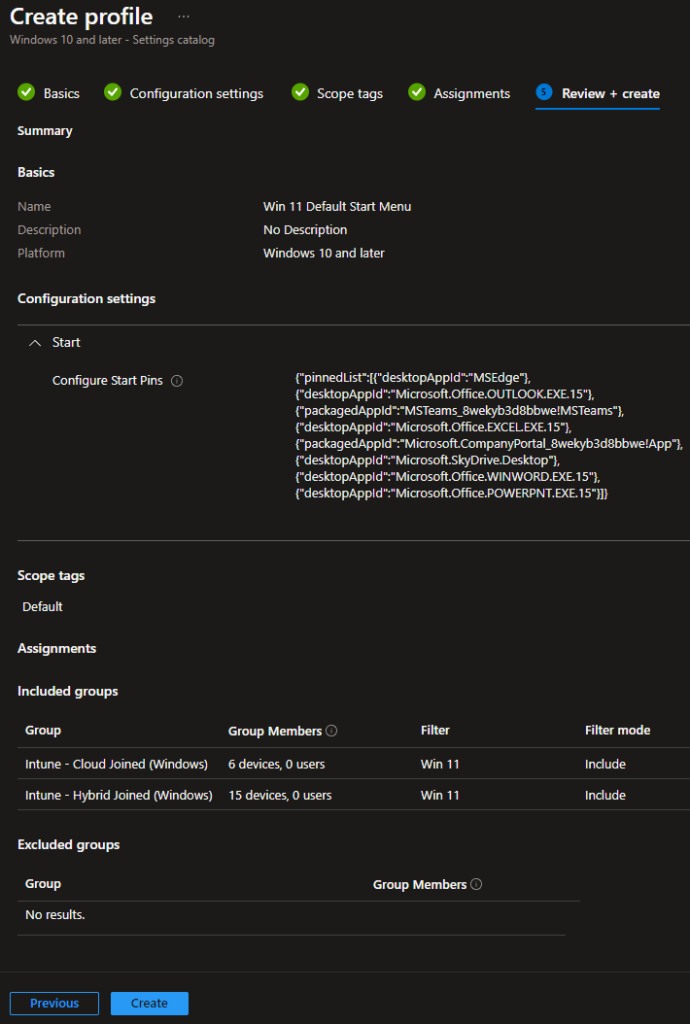Switch to the Assignments step
Image resolution: width=690 pixels, height=1024 pixels.
click(470, 93)
